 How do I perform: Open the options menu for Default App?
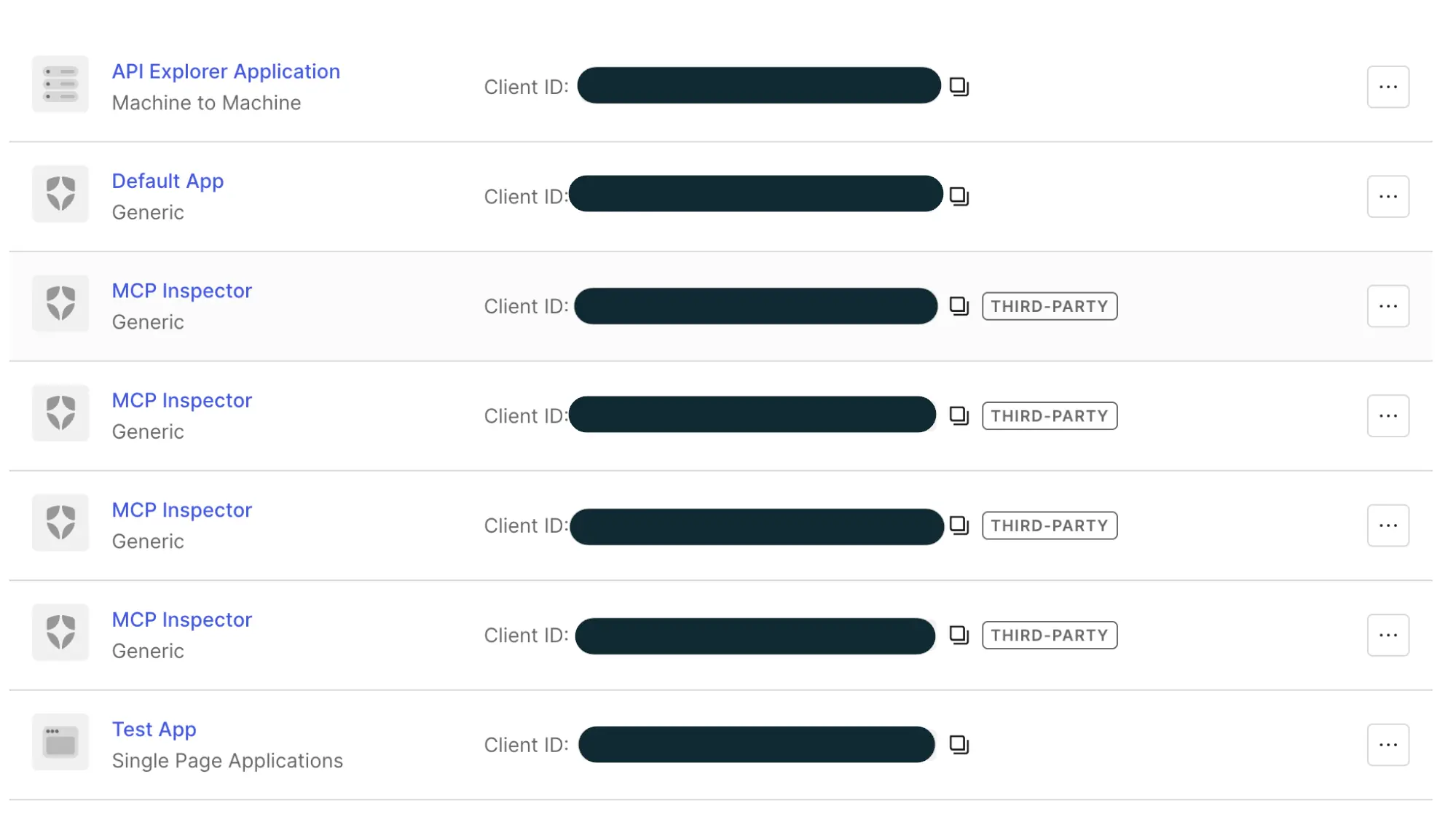(x=1388, y=195)
